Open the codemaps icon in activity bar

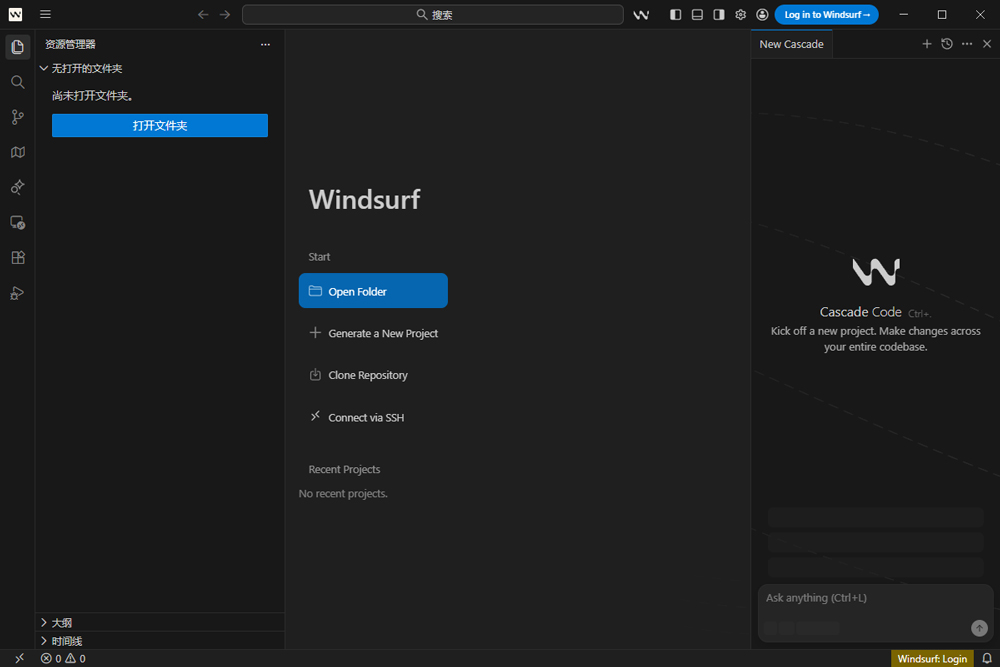[17, 152]
